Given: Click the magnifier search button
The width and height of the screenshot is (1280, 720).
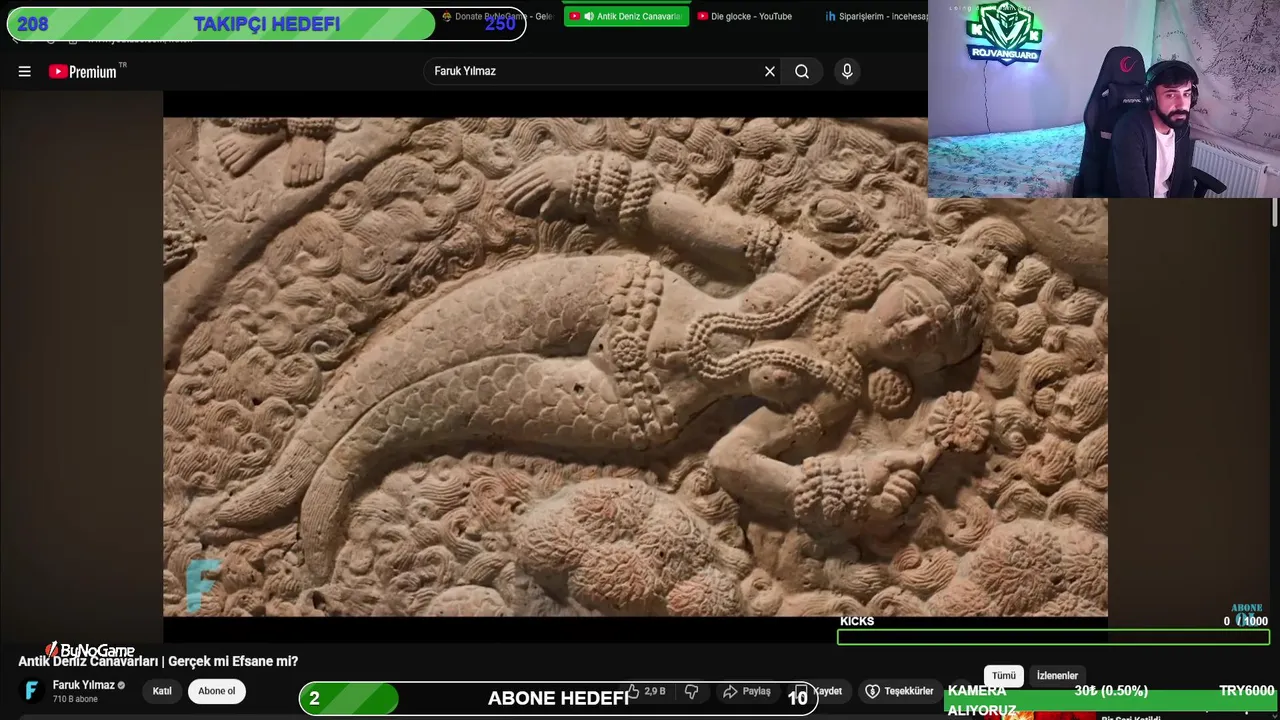Looking at the screenshot, I should click(x=802, y=71).
